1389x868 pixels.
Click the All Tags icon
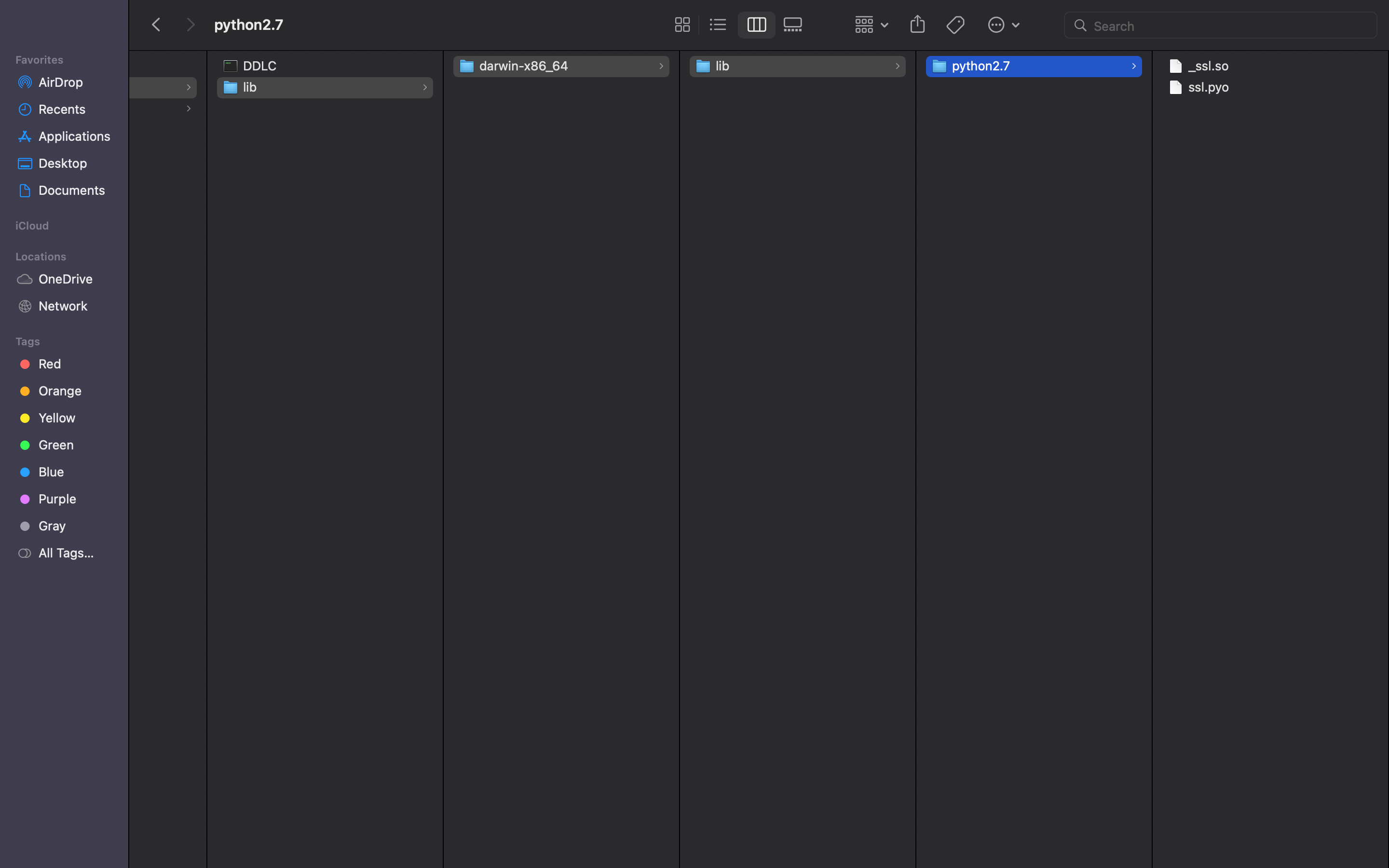click(x=25, y=554)
